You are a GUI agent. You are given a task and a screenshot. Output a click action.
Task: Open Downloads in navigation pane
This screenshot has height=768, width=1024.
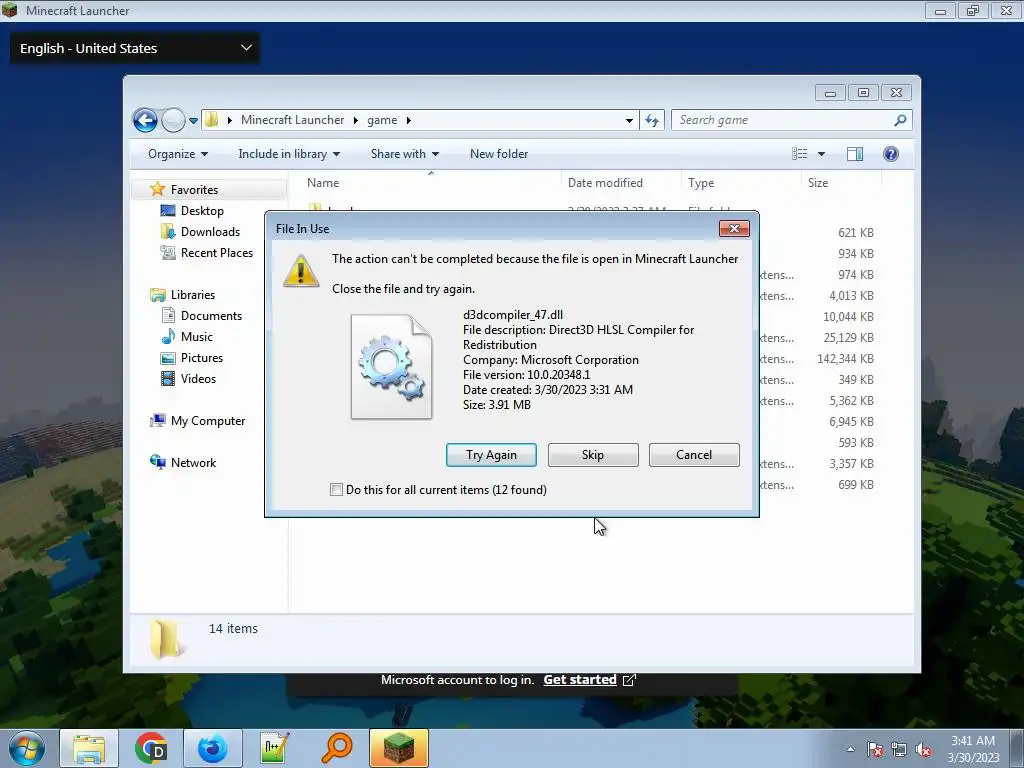coord(210,231)
